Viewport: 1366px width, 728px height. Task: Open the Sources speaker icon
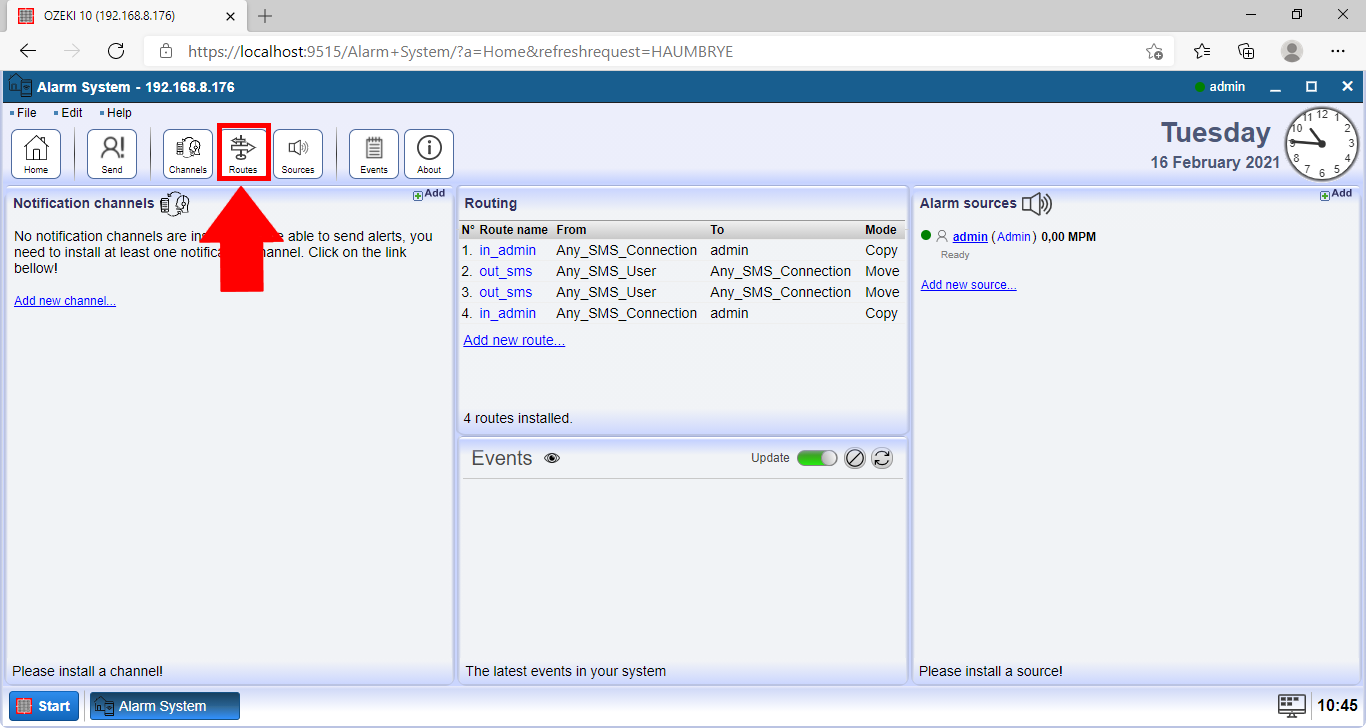click(x=298, y=154)
